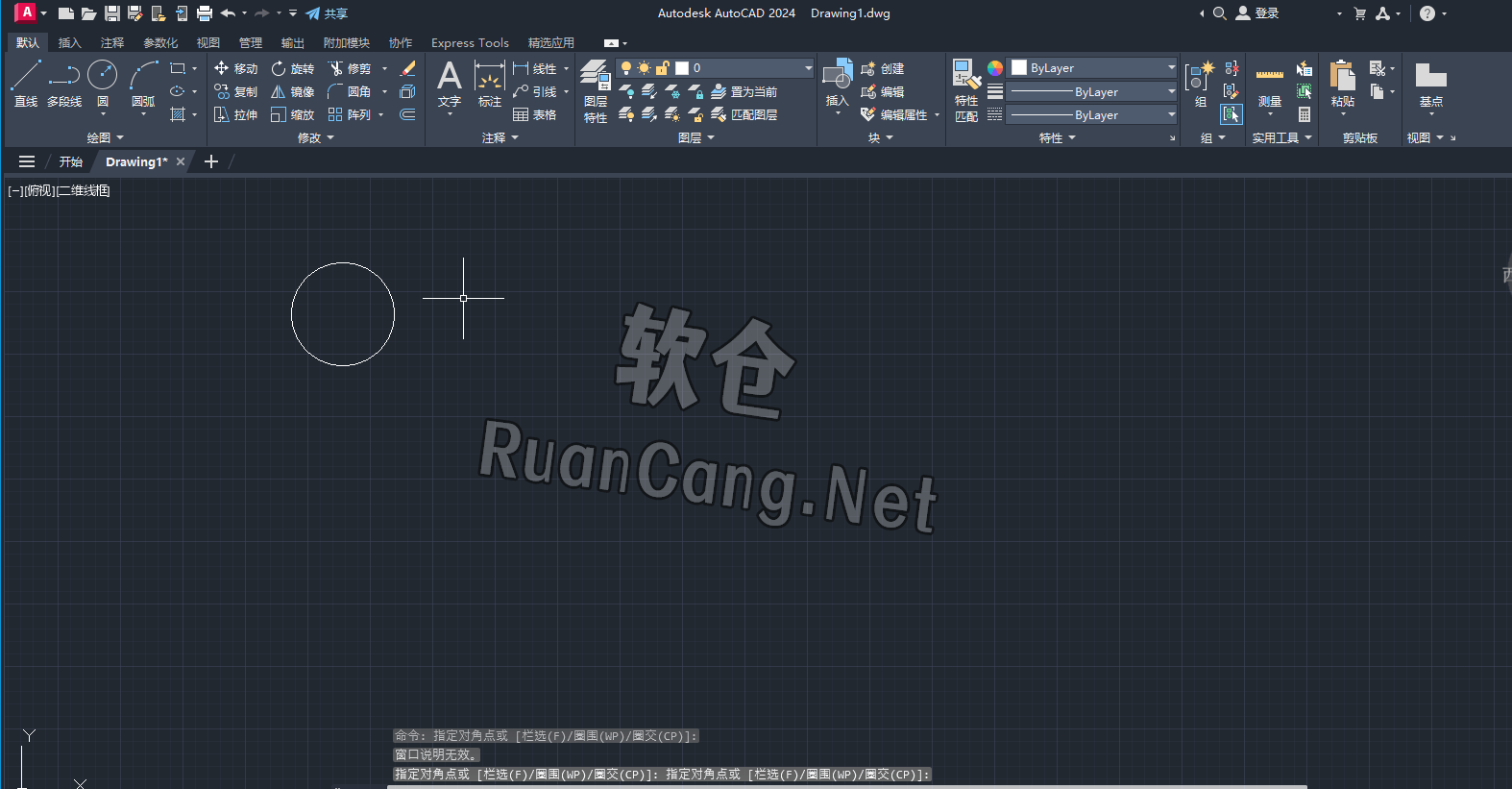The width and height of the screenshot is (1512, 789).
Task: Click the 共享 (Share) button
Action: point(327,13)
